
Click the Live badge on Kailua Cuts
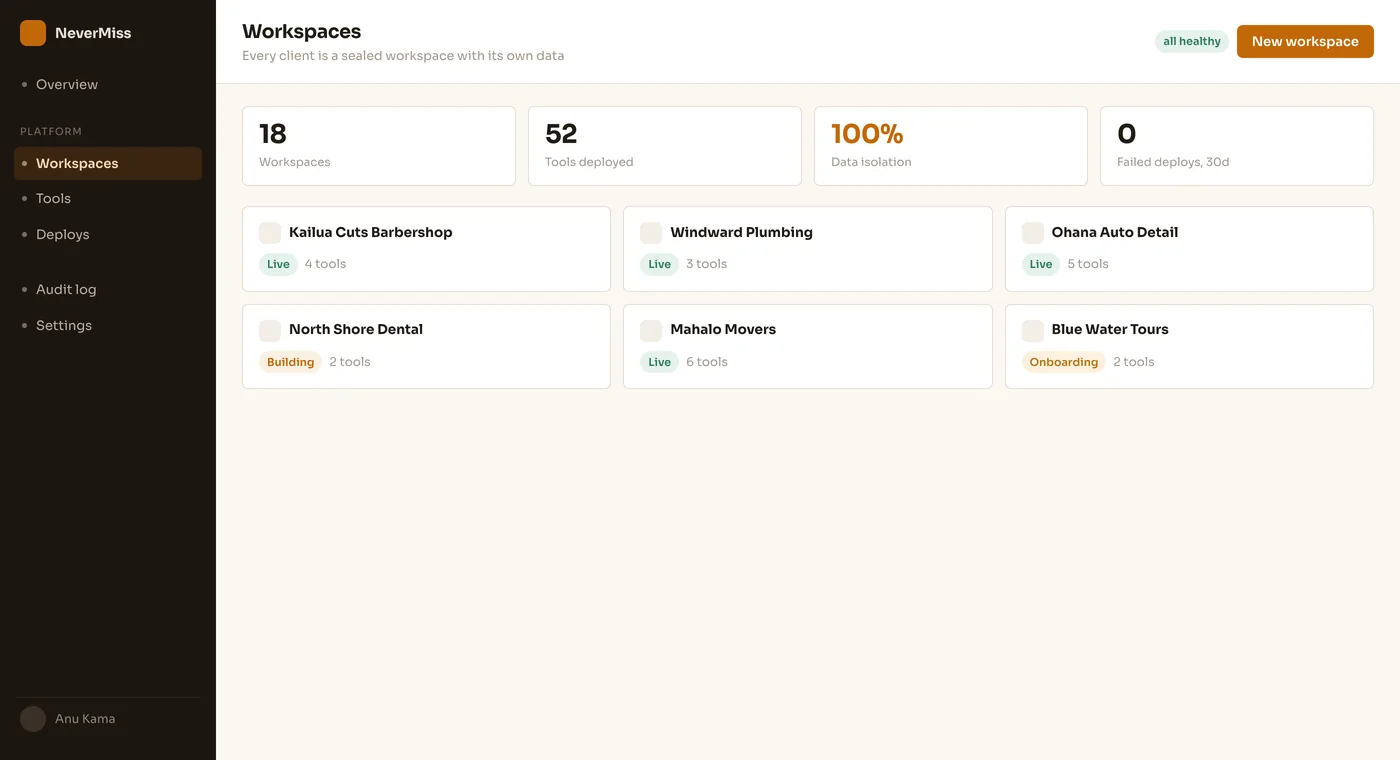click(278, 265)
